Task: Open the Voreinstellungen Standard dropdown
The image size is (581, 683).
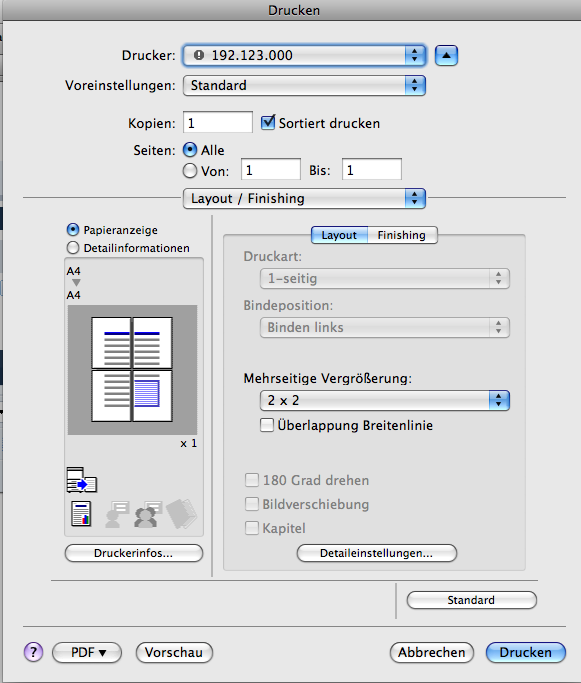Action: point(304,85)
